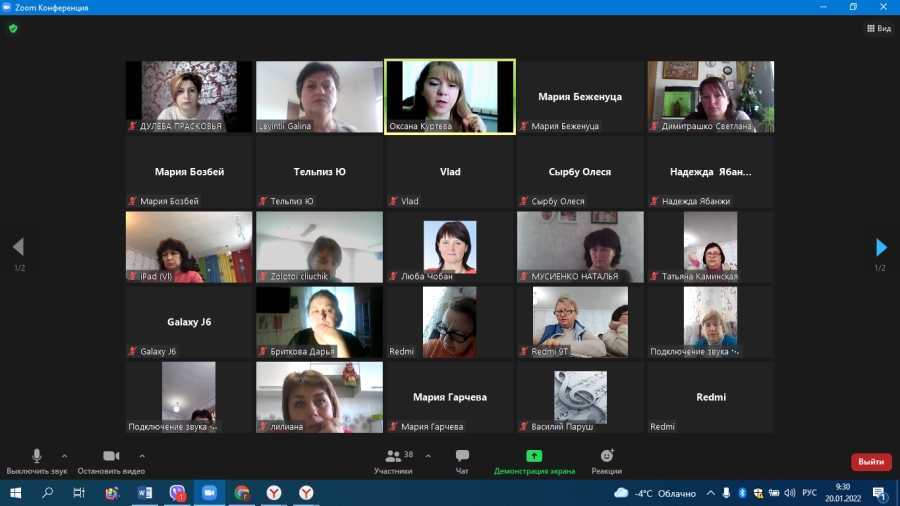Image resolution: width=900 pixels, height=506 pixels.
Task: Go to the previous page of participants
Action: click(18, 247)
